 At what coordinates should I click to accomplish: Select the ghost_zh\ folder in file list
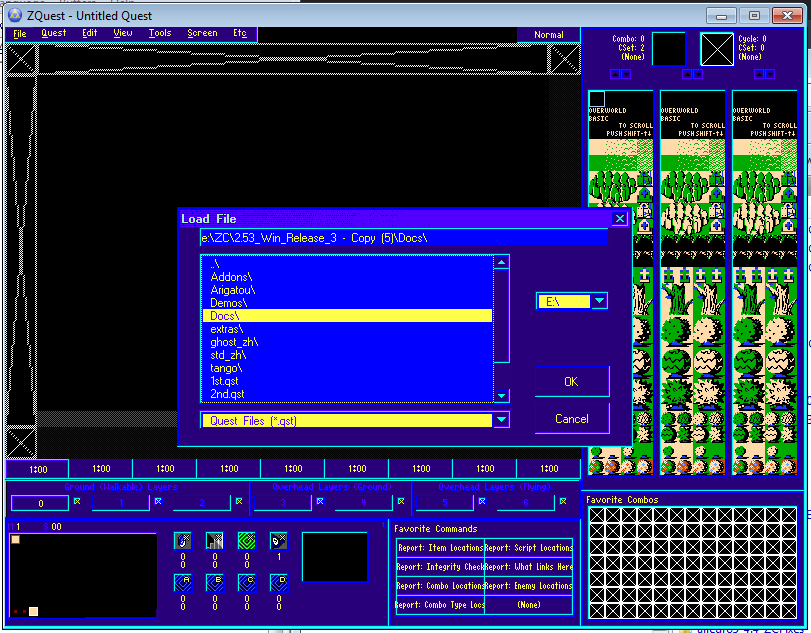[x=347, y=342]
